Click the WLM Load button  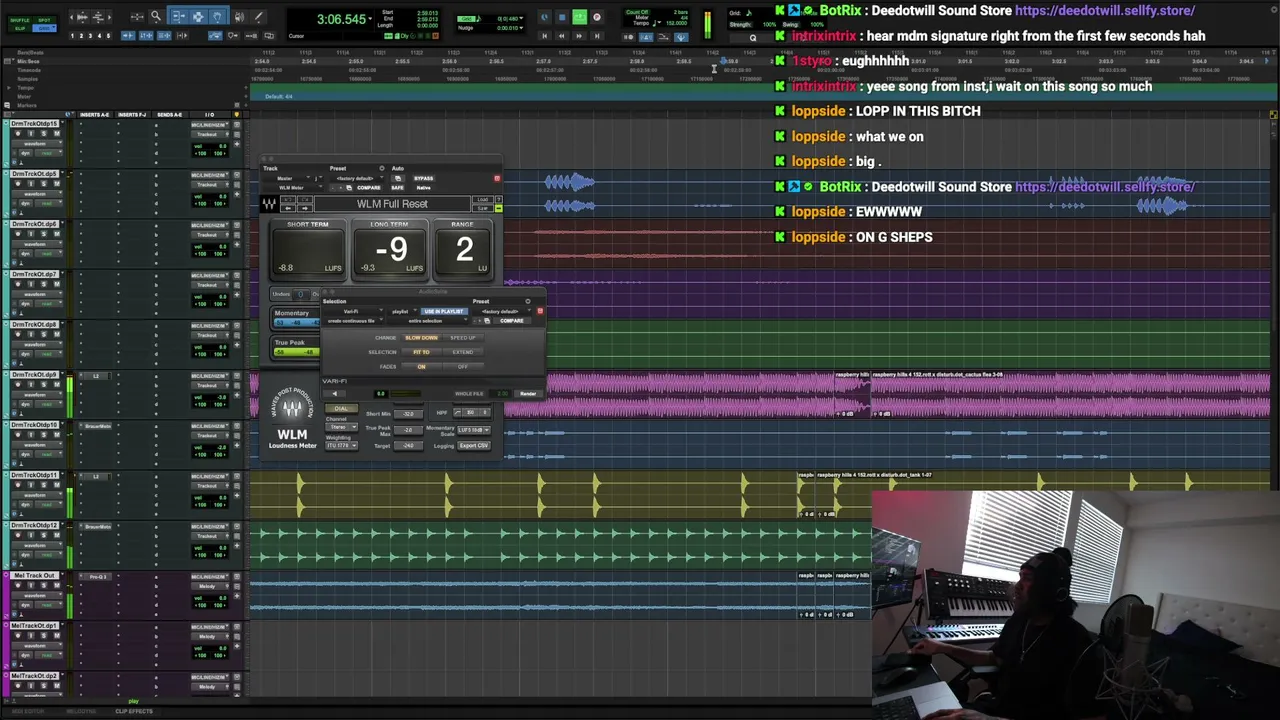[x=484, y=200]
